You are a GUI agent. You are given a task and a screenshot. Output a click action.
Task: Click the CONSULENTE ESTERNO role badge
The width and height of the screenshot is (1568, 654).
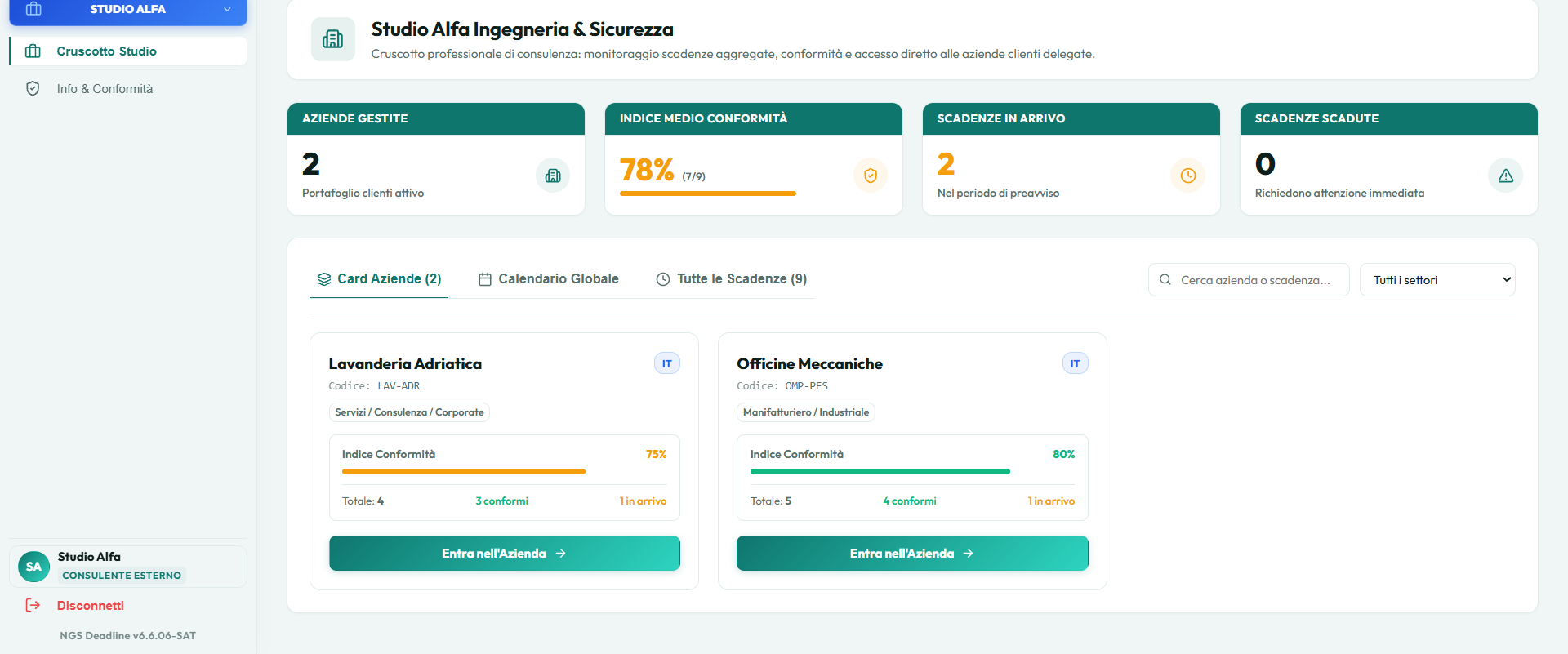point(122,576)
